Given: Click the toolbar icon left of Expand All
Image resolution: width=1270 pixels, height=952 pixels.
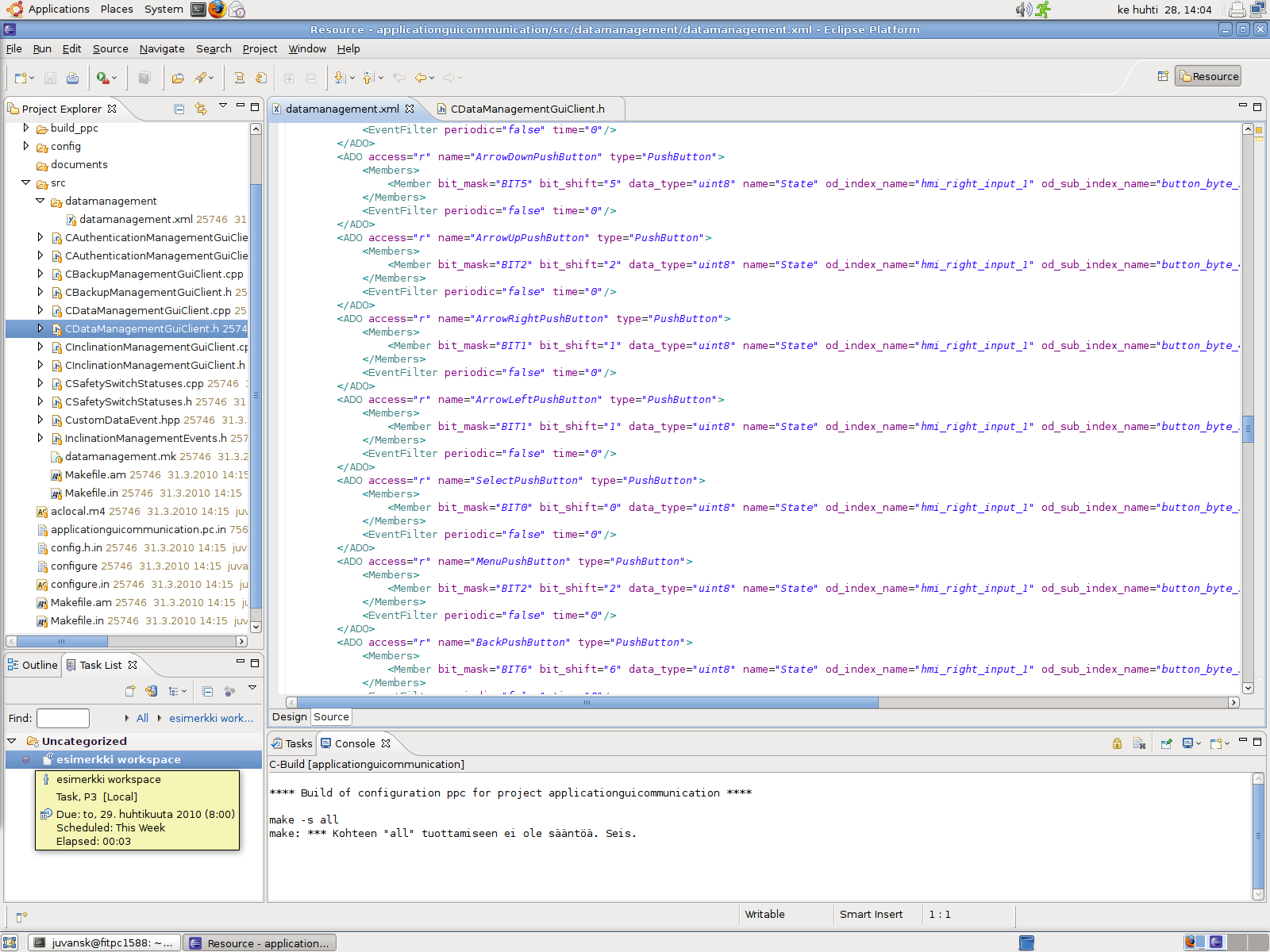Looking at the screenshot, I should [261, 78].
